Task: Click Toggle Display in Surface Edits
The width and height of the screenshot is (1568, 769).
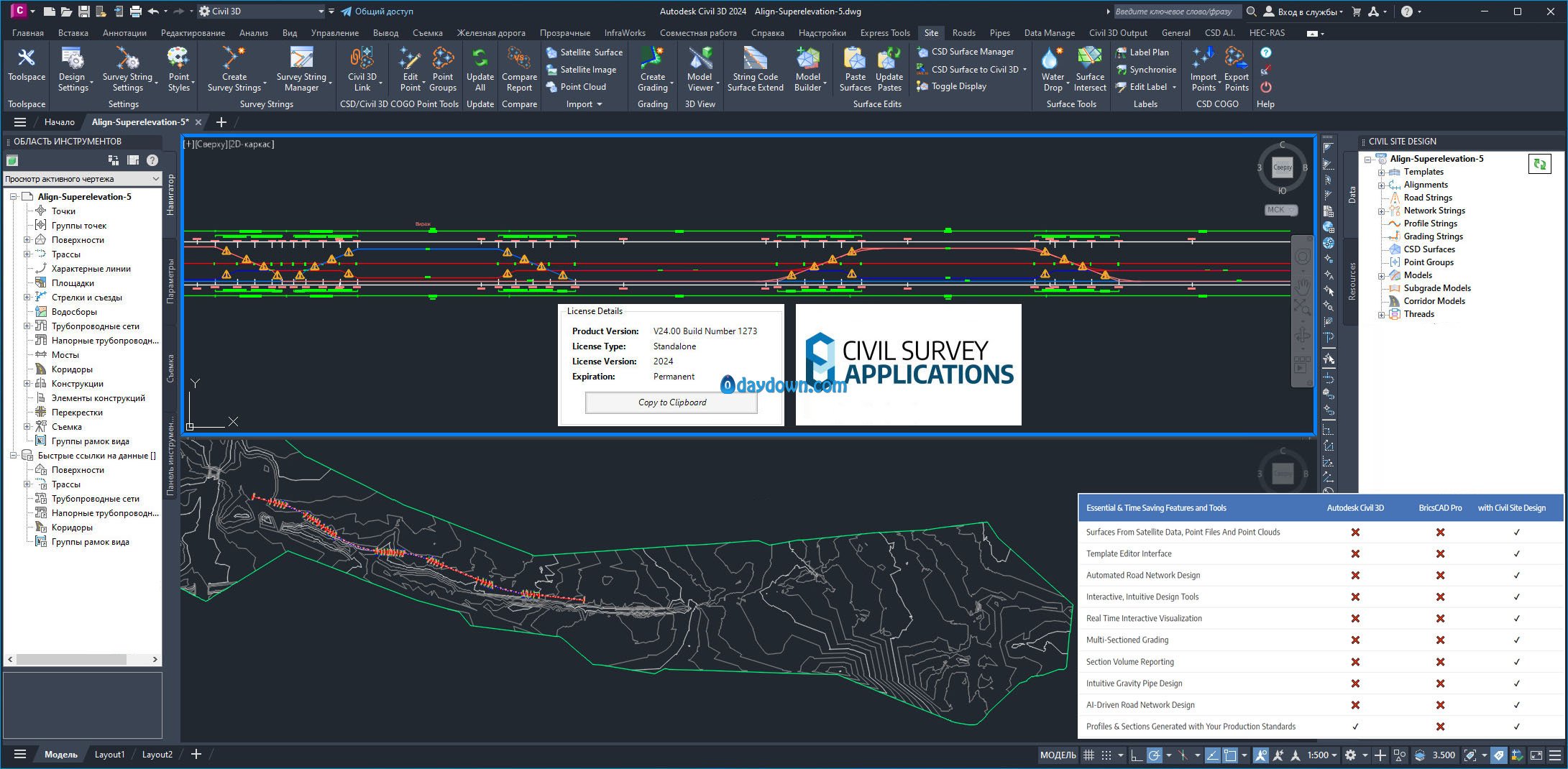Action: [x=952, y=86]
